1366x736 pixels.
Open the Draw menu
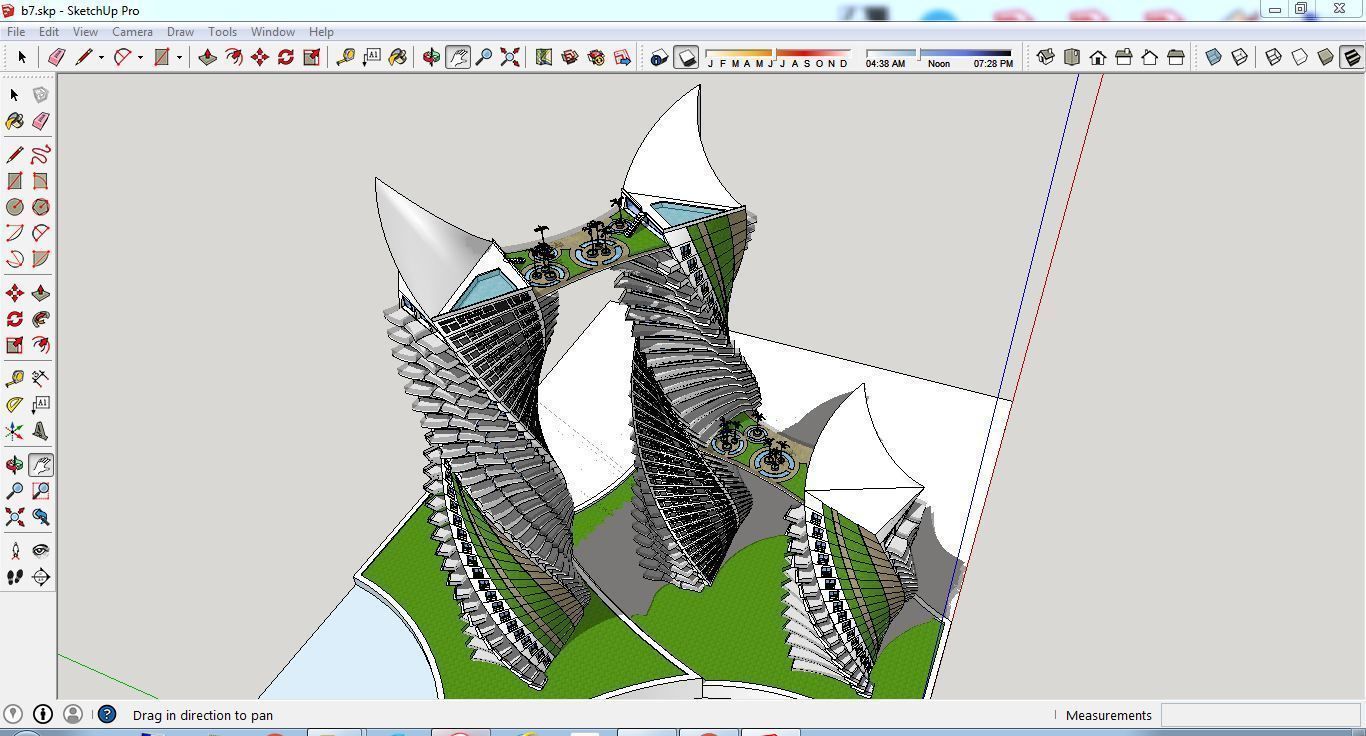click(180, 32)
